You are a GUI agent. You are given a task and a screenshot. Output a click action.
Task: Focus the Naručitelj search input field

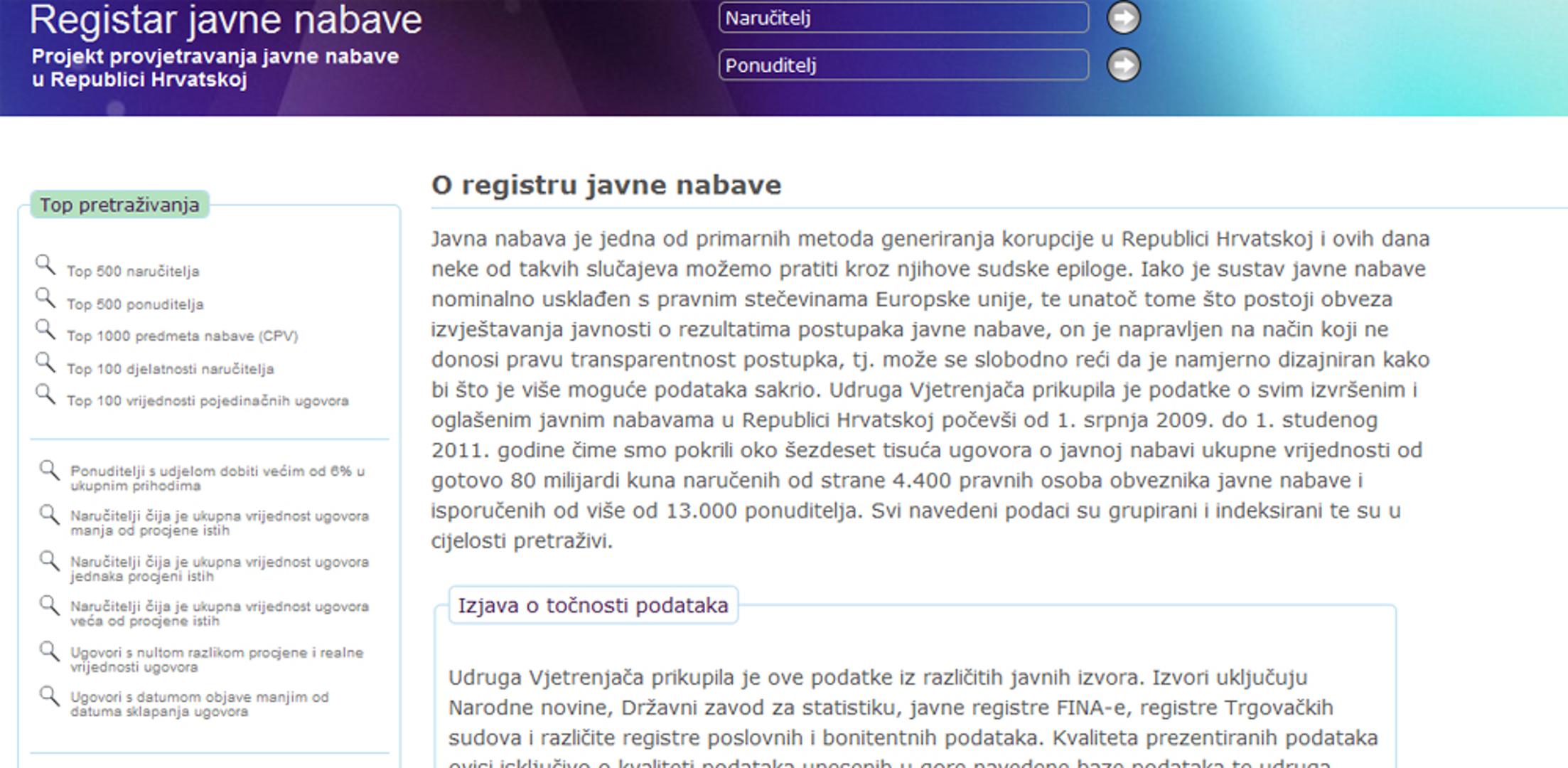pyautogui.click(x=903, y=18)
